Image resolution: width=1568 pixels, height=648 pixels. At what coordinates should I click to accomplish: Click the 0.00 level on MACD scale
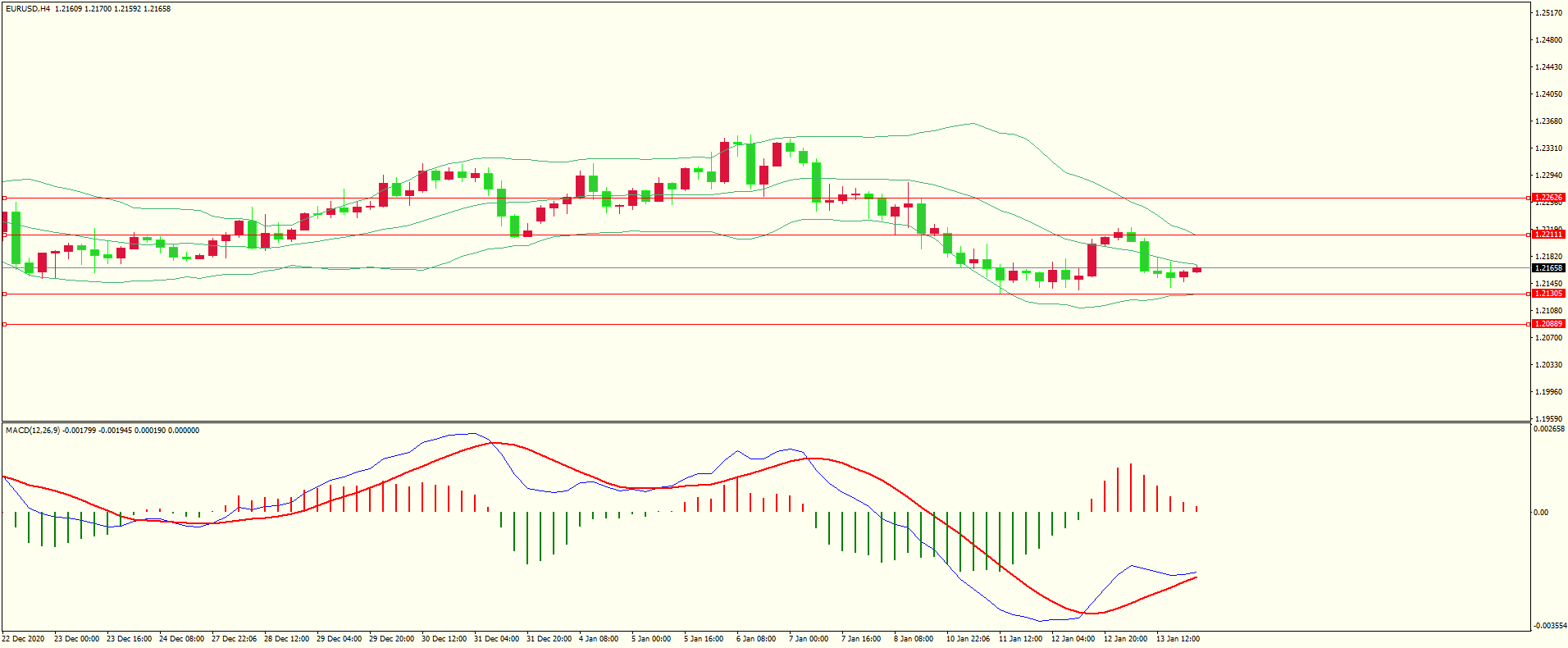click(x=1541, y=513)
